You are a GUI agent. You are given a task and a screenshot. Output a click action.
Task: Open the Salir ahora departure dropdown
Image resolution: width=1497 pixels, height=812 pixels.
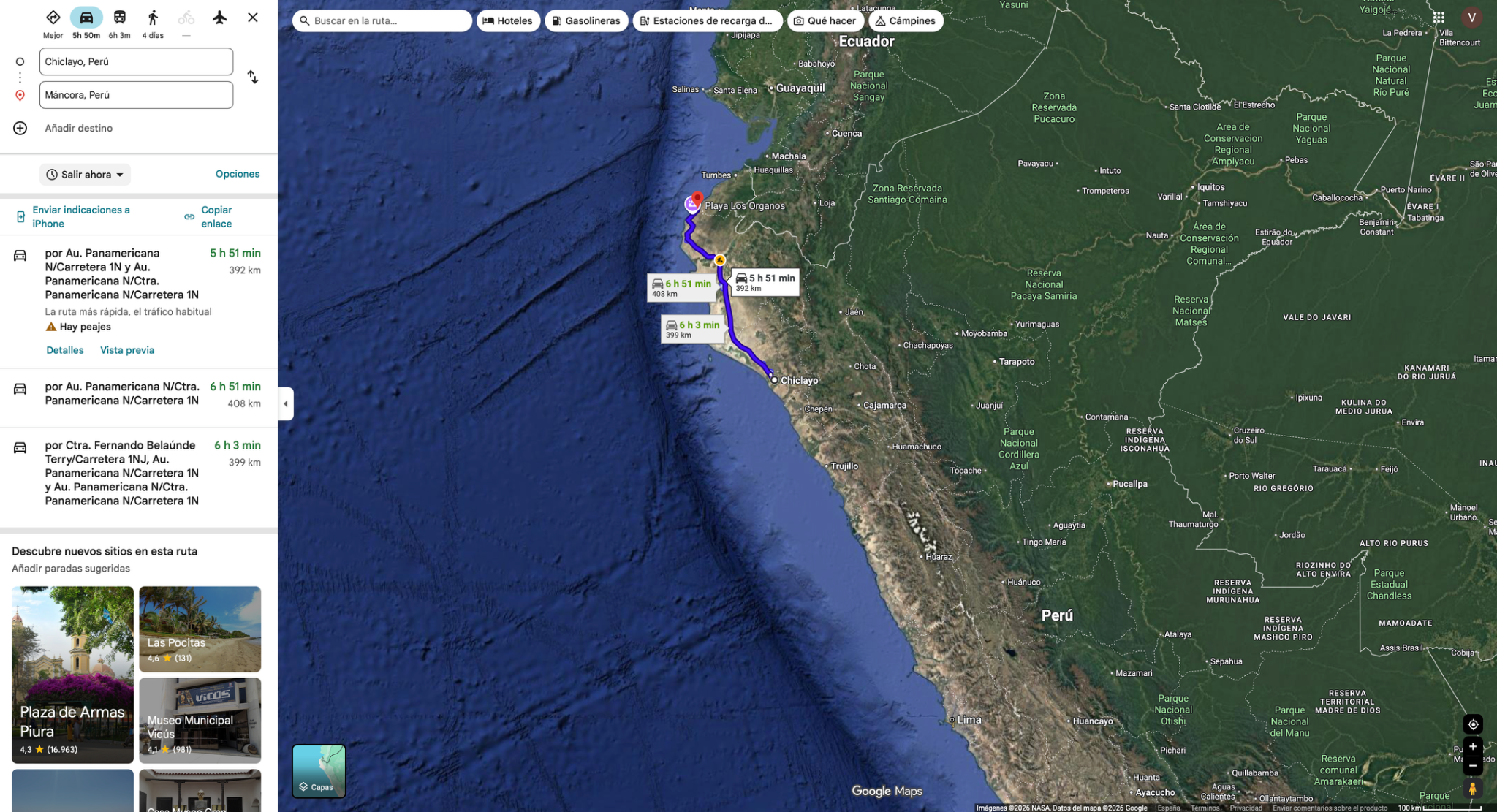85,175
